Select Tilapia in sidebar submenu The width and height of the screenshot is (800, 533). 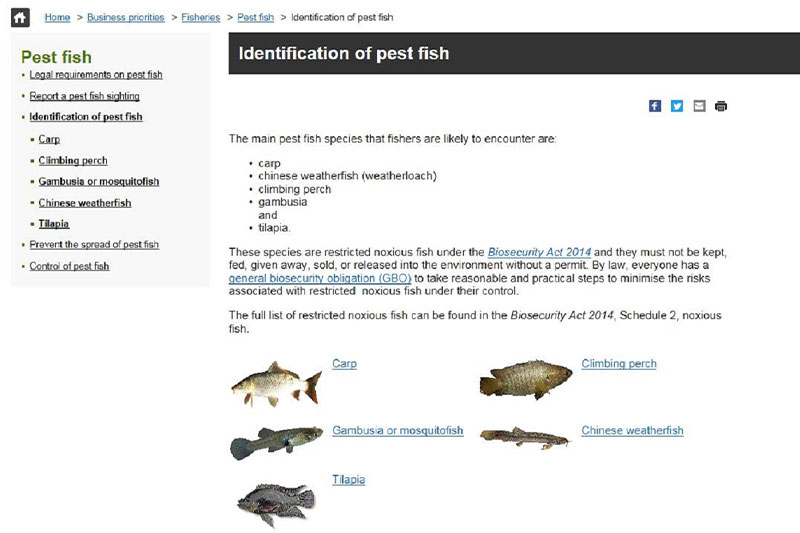[x=53, y=224]
